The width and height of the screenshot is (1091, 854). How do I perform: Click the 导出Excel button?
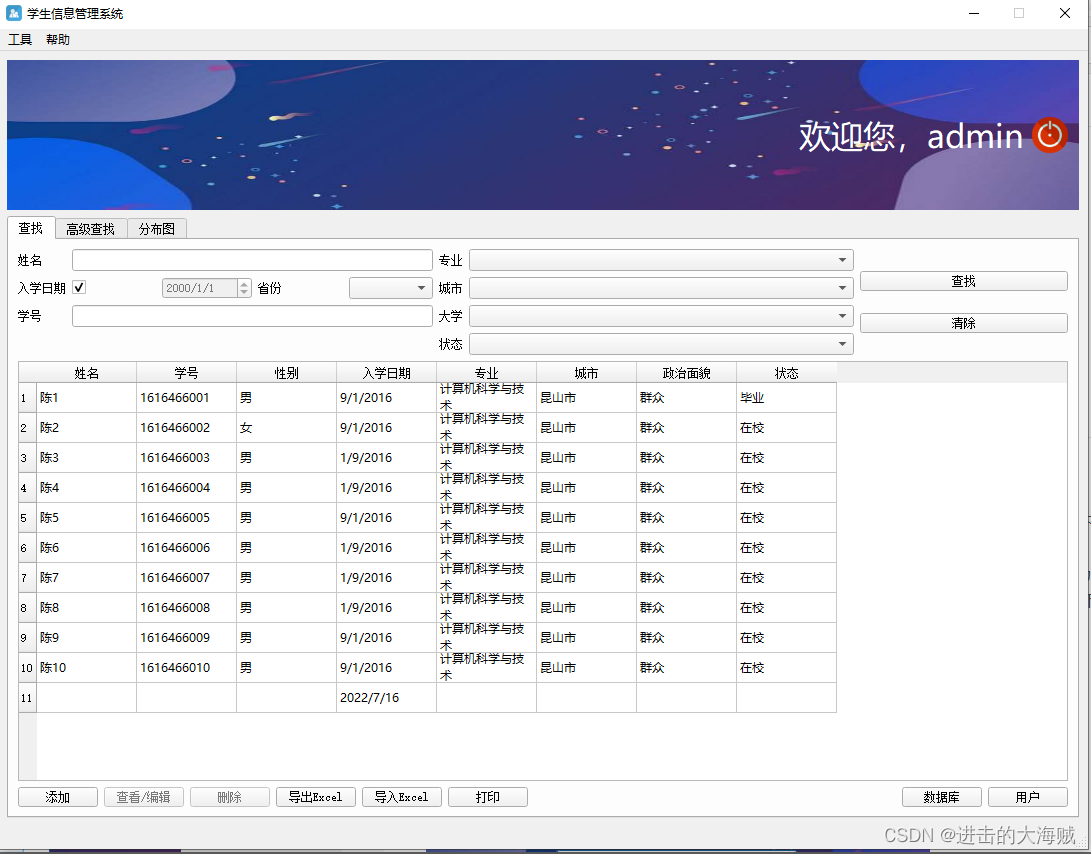pyautogui.click(x=316, y=797)
